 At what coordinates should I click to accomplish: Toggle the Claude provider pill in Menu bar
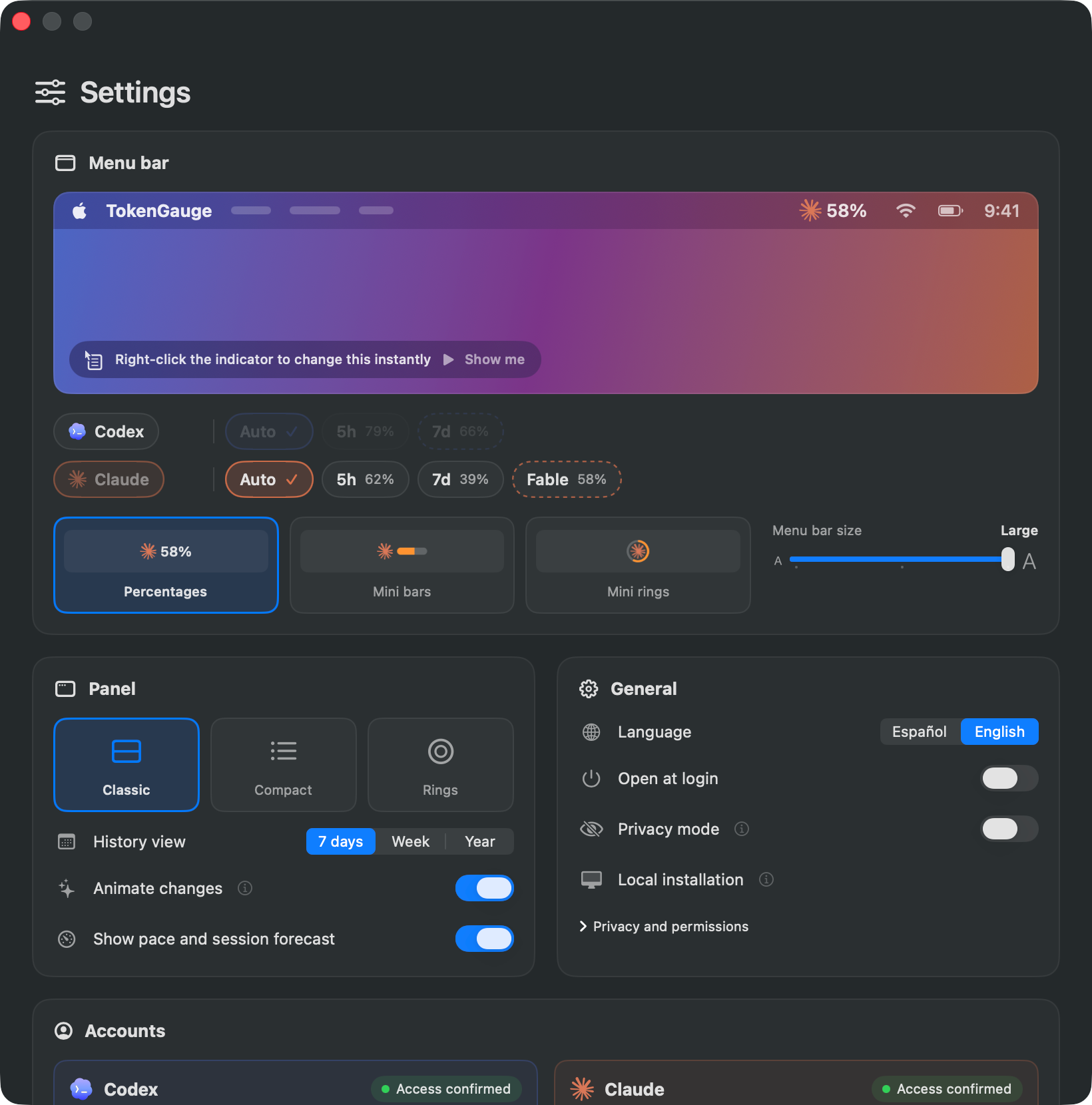point(109,479)
